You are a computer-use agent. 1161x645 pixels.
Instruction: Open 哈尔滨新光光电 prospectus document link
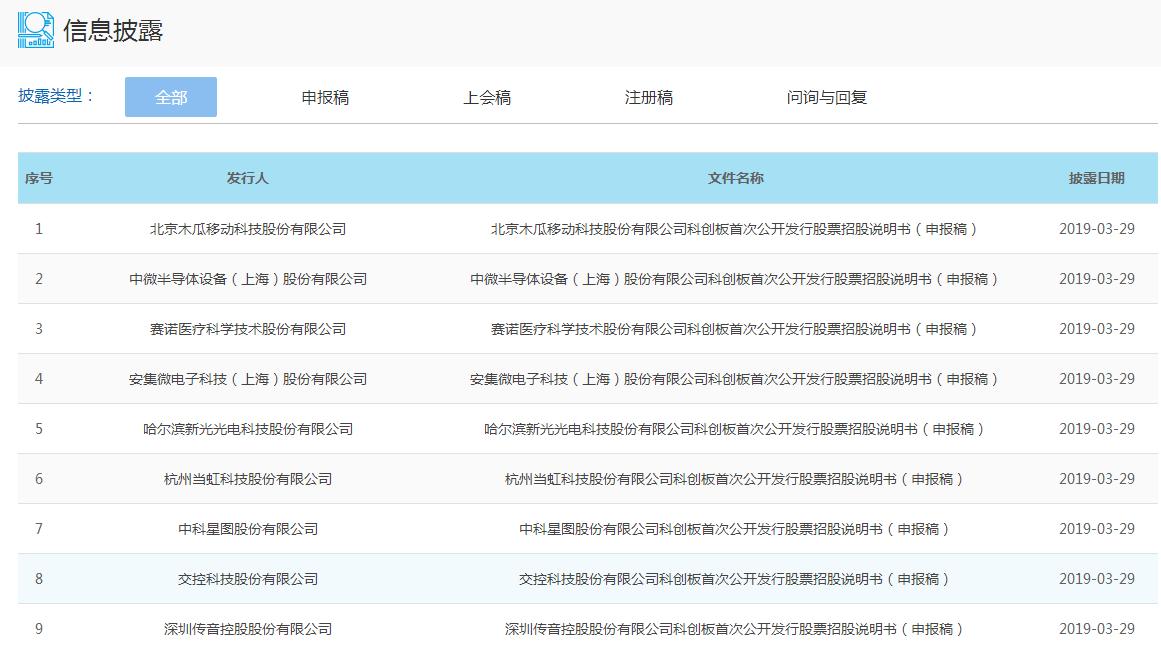pos(735,429)
